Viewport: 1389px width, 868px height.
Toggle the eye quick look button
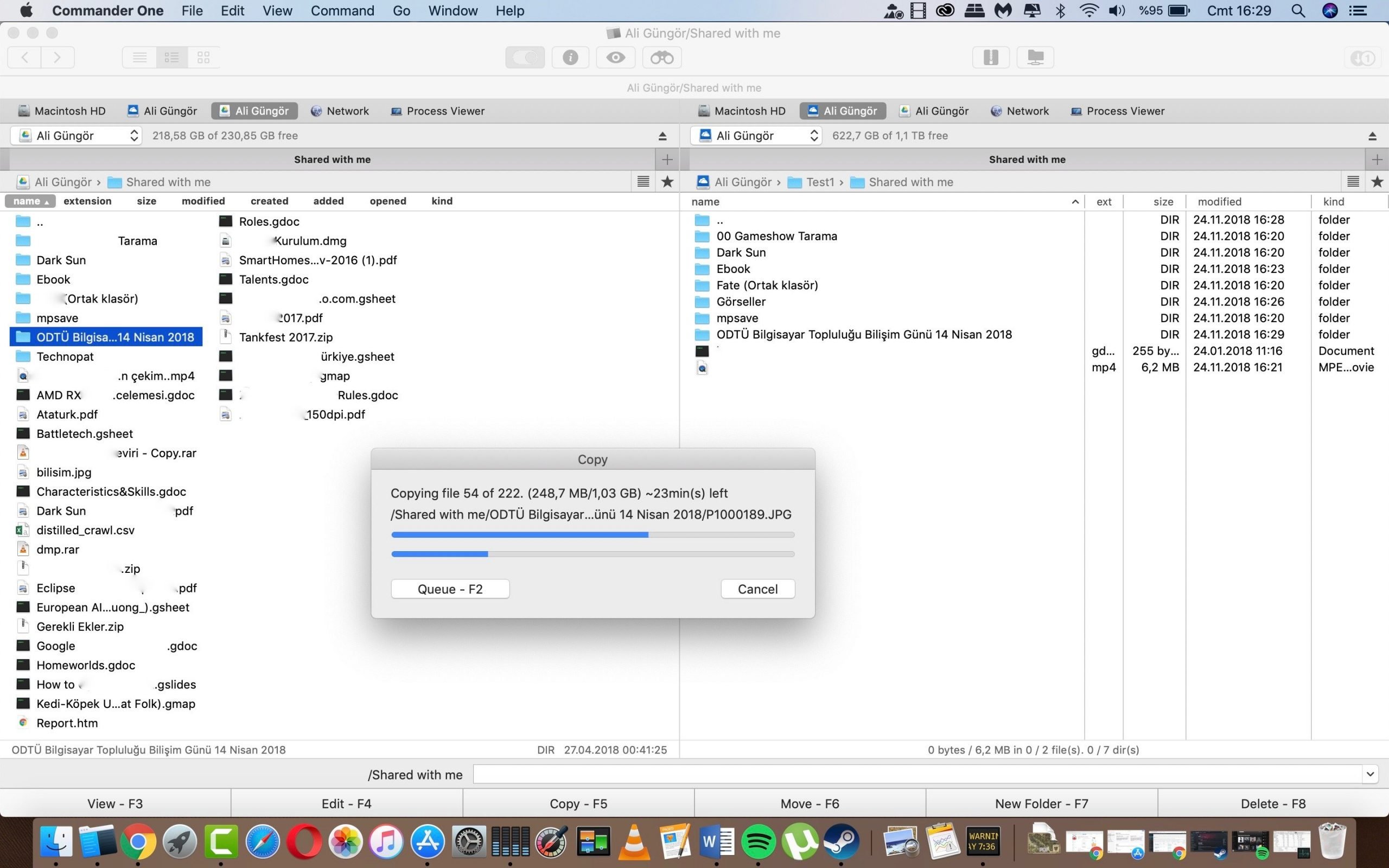pyautogui.click(x=616, y=58)
